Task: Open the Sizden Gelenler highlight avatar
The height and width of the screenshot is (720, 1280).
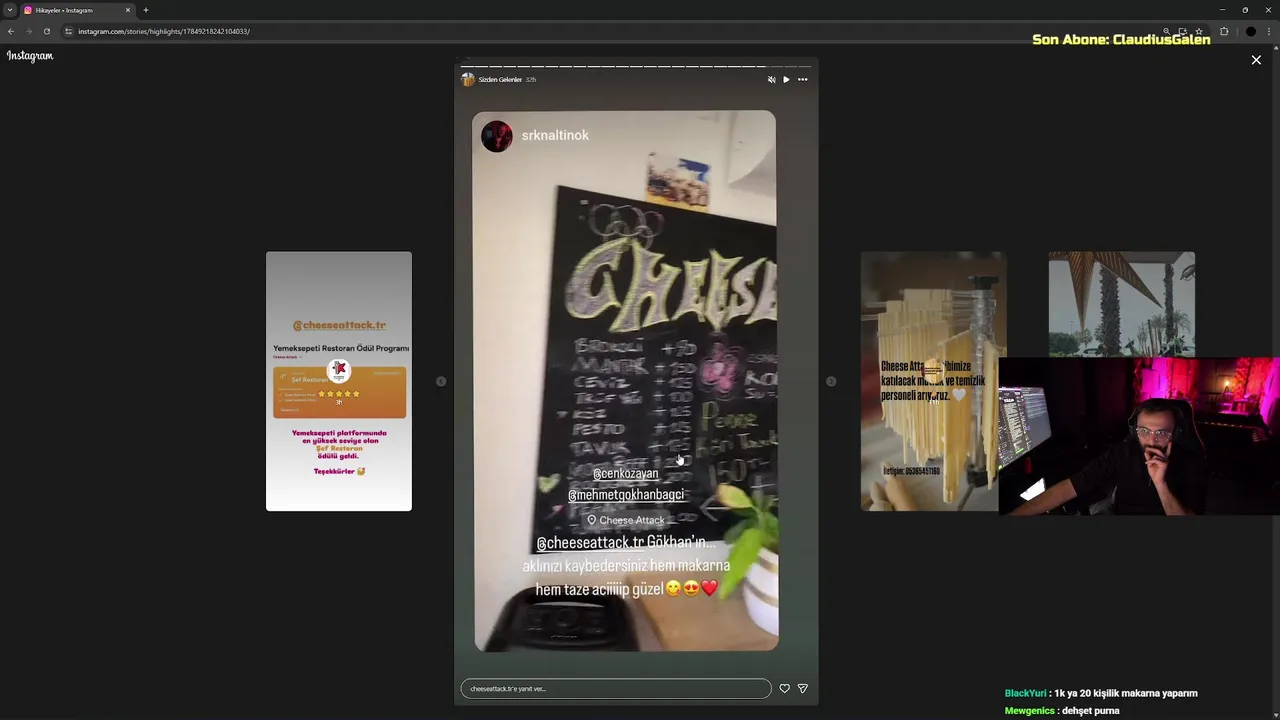Action: click(x=467, y=79)
